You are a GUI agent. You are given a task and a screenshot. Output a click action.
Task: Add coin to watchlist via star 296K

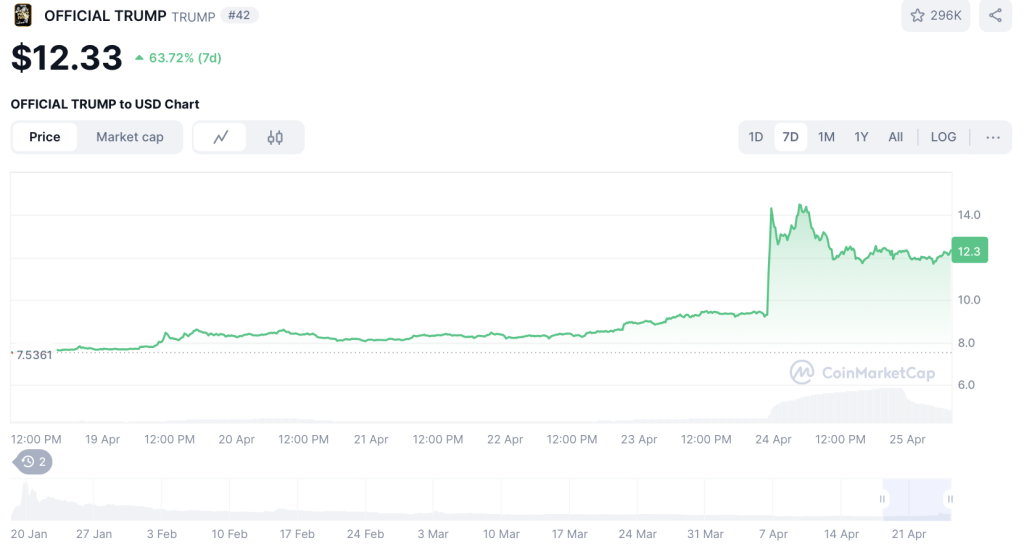pos(935,16)
